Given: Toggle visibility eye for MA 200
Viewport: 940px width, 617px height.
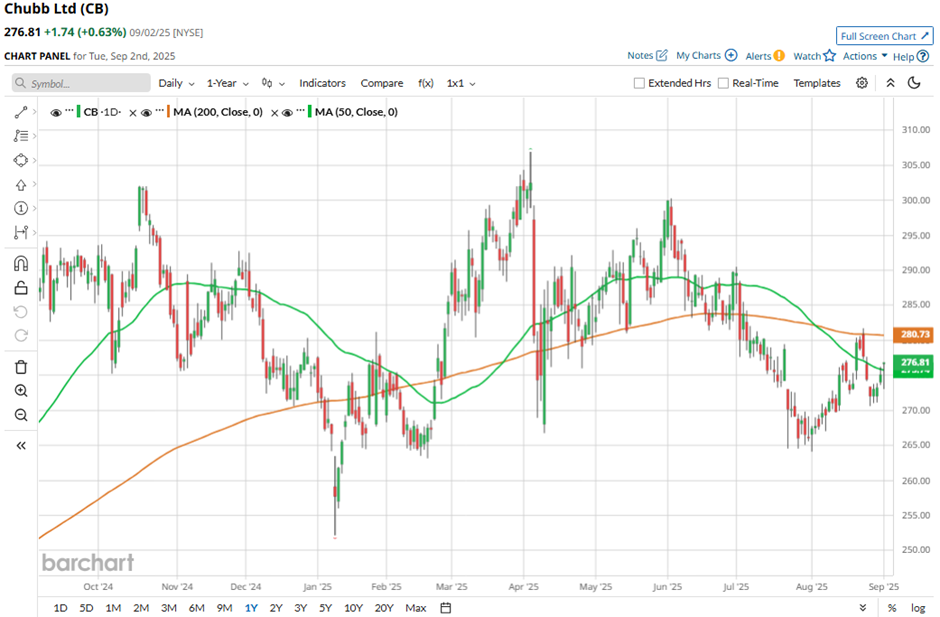Looking at the screenshot, I should (x=146, y=112).
